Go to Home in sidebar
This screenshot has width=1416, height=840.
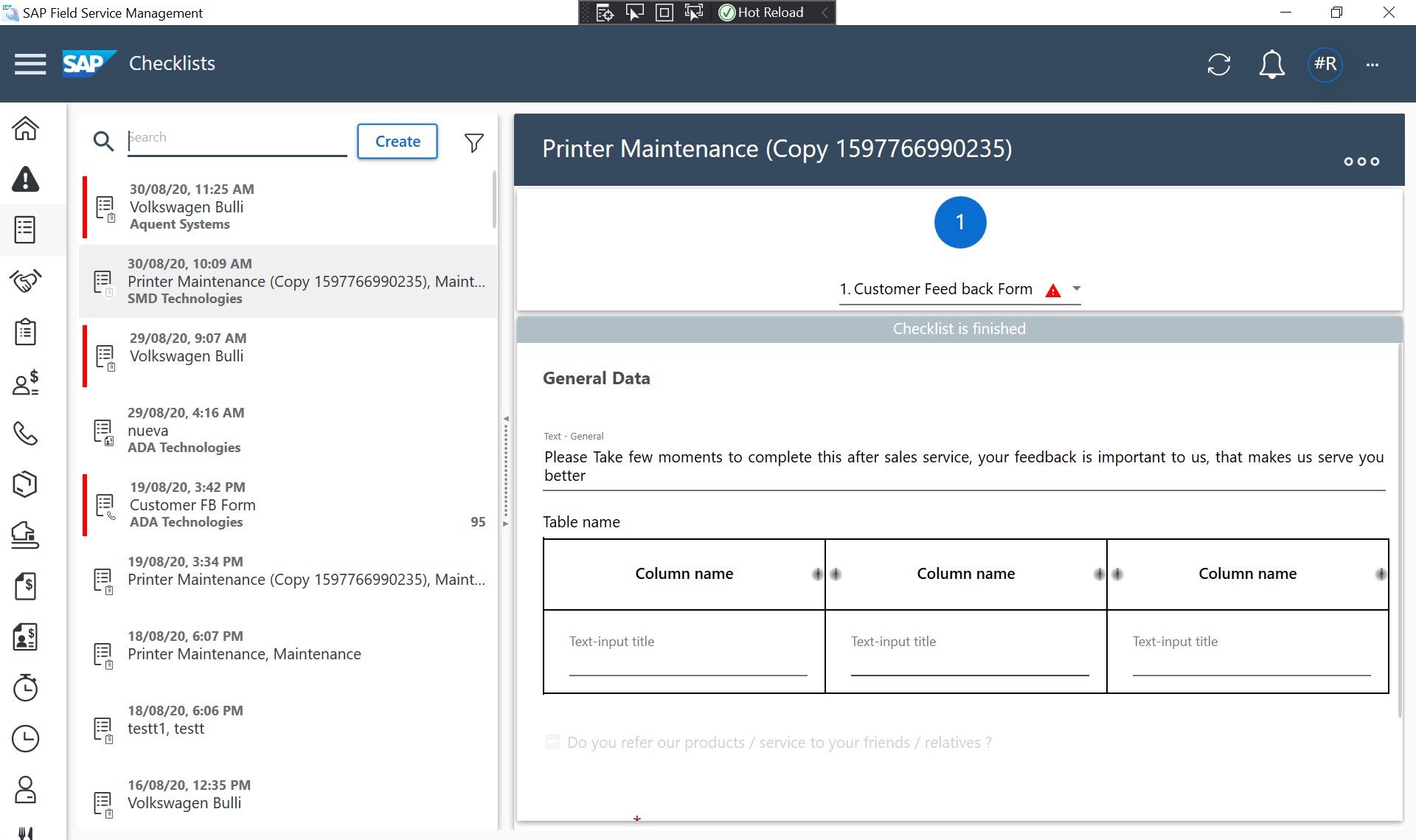pyautogui.click(x=26, y=128)
